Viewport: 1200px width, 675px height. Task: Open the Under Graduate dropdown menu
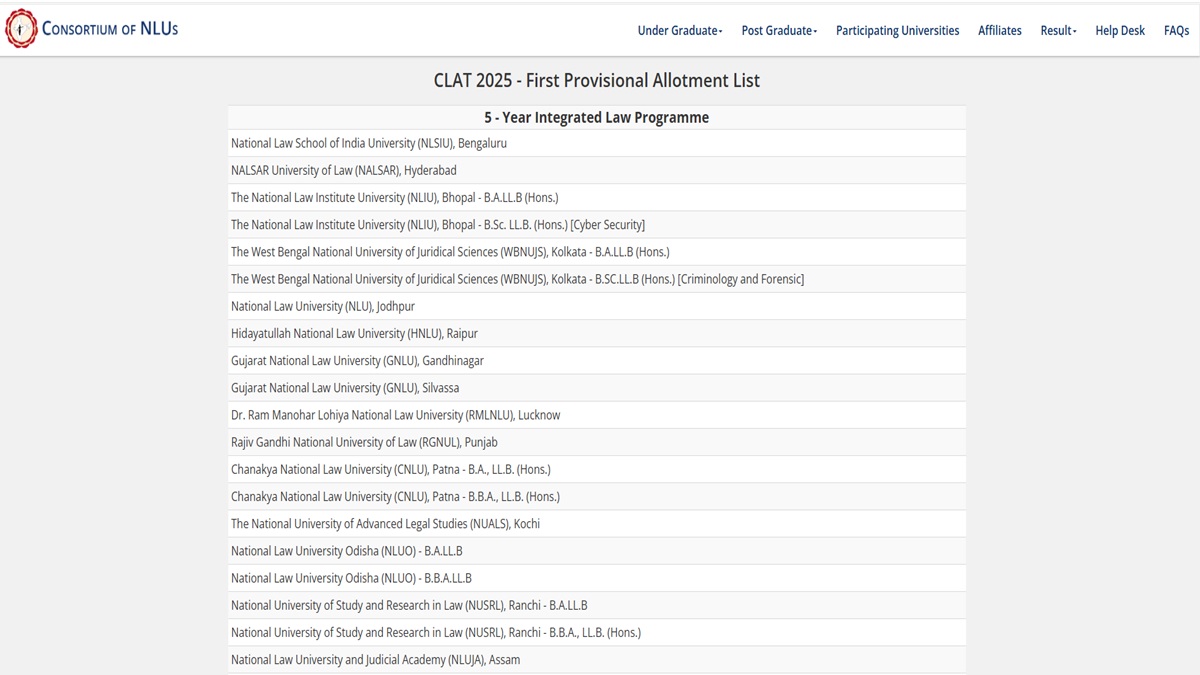pos(679,30)
